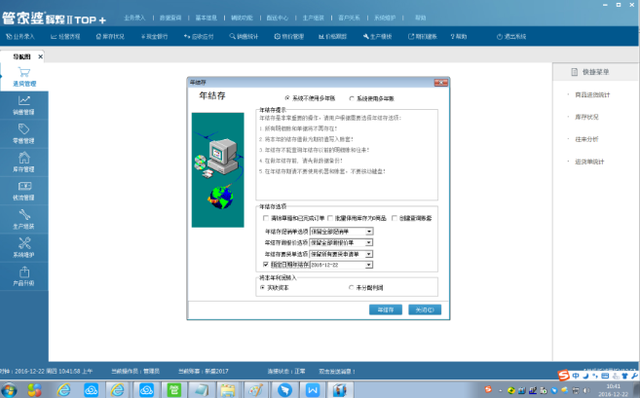Open 业务录入 in top menu bar
640x398 pixels.
[x=135, y=18]
